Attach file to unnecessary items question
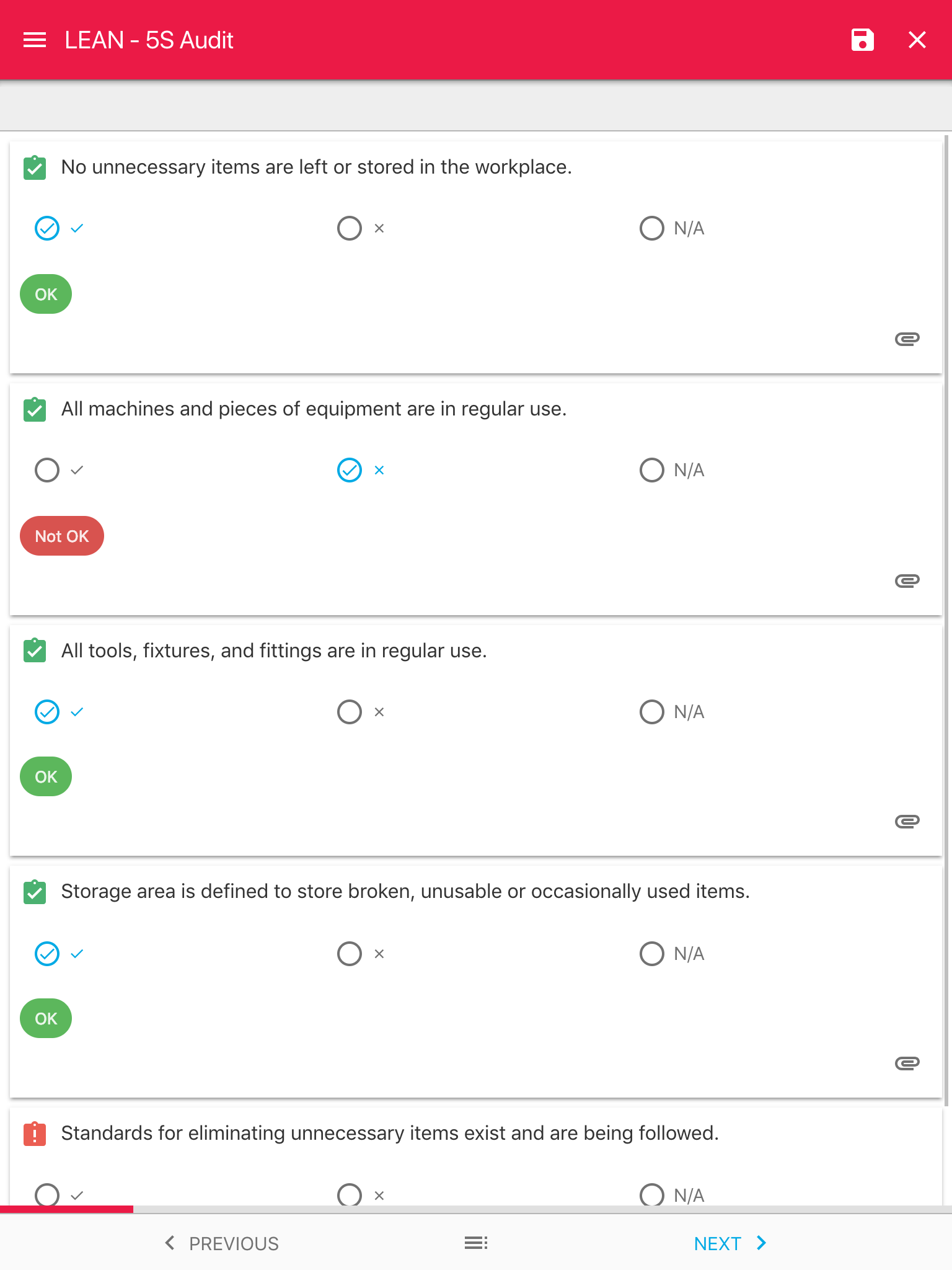Image resolution: width=952 pixels, height=1270 pixels. tap(907, 339)
